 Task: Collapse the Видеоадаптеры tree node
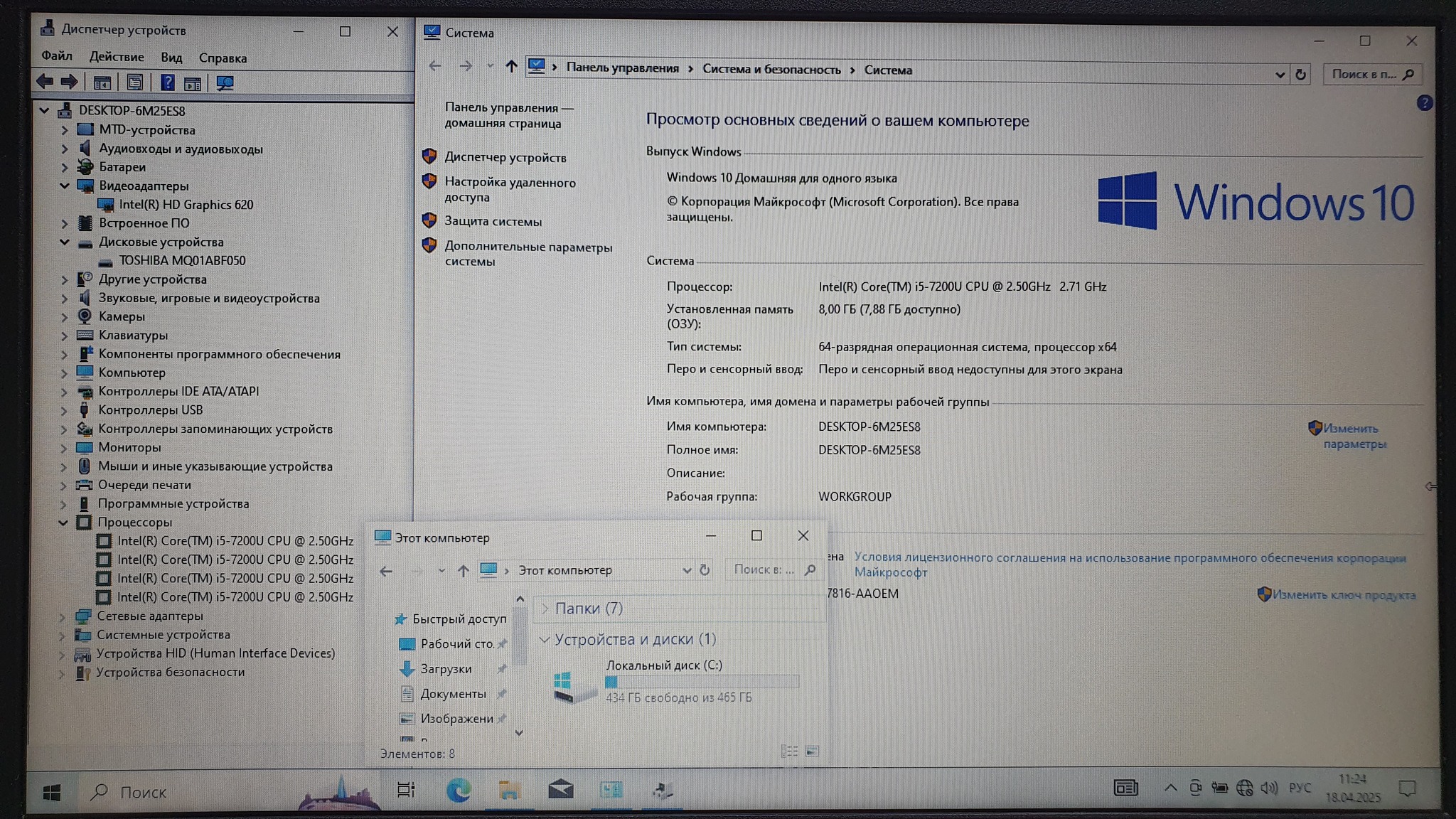point(64,186)
